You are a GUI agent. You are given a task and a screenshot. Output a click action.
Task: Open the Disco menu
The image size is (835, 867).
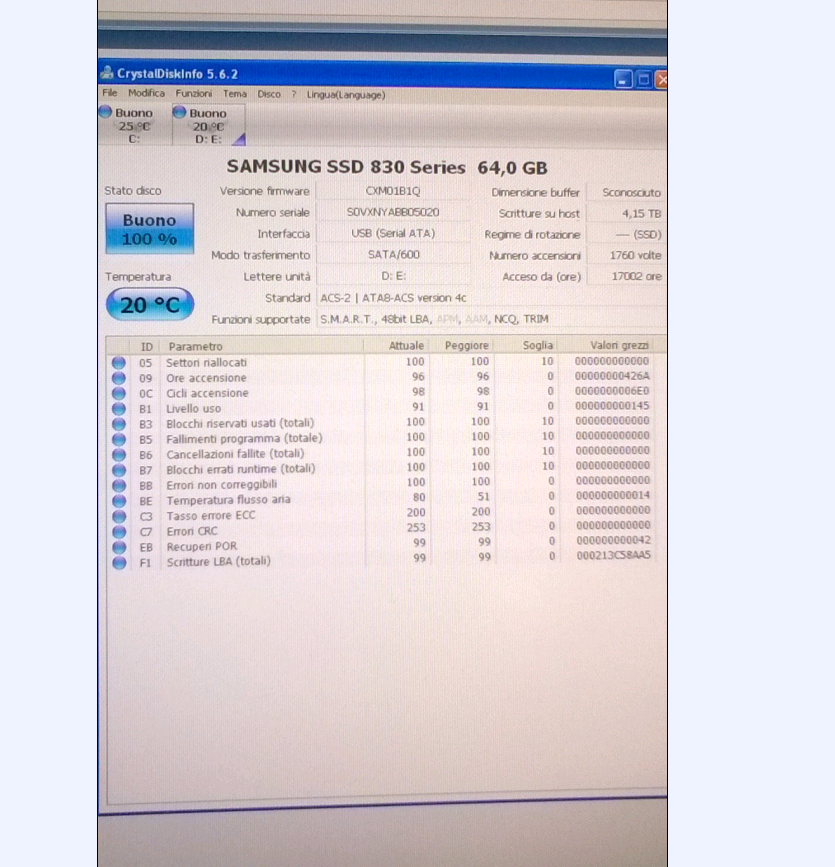pyautogui.click(x=269, y=94)
